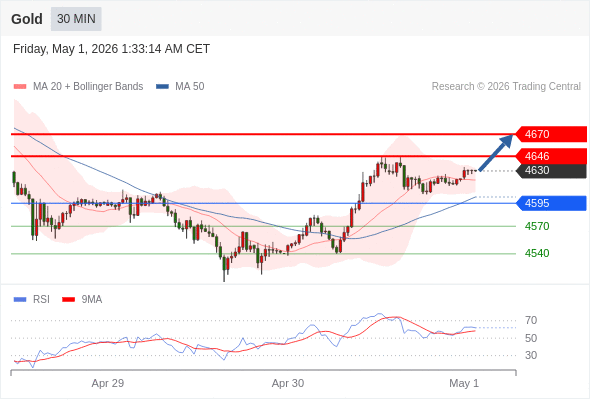Select the 30 MIN timeframe button

tap(76, 19)
